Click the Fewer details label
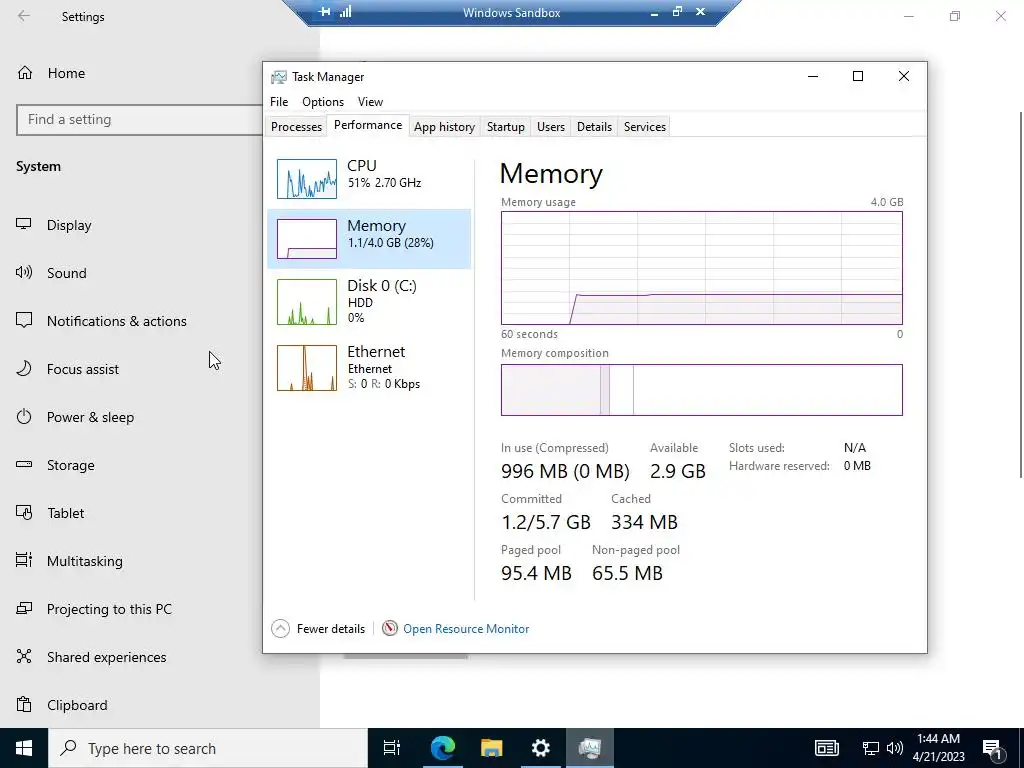 [330, 628]
